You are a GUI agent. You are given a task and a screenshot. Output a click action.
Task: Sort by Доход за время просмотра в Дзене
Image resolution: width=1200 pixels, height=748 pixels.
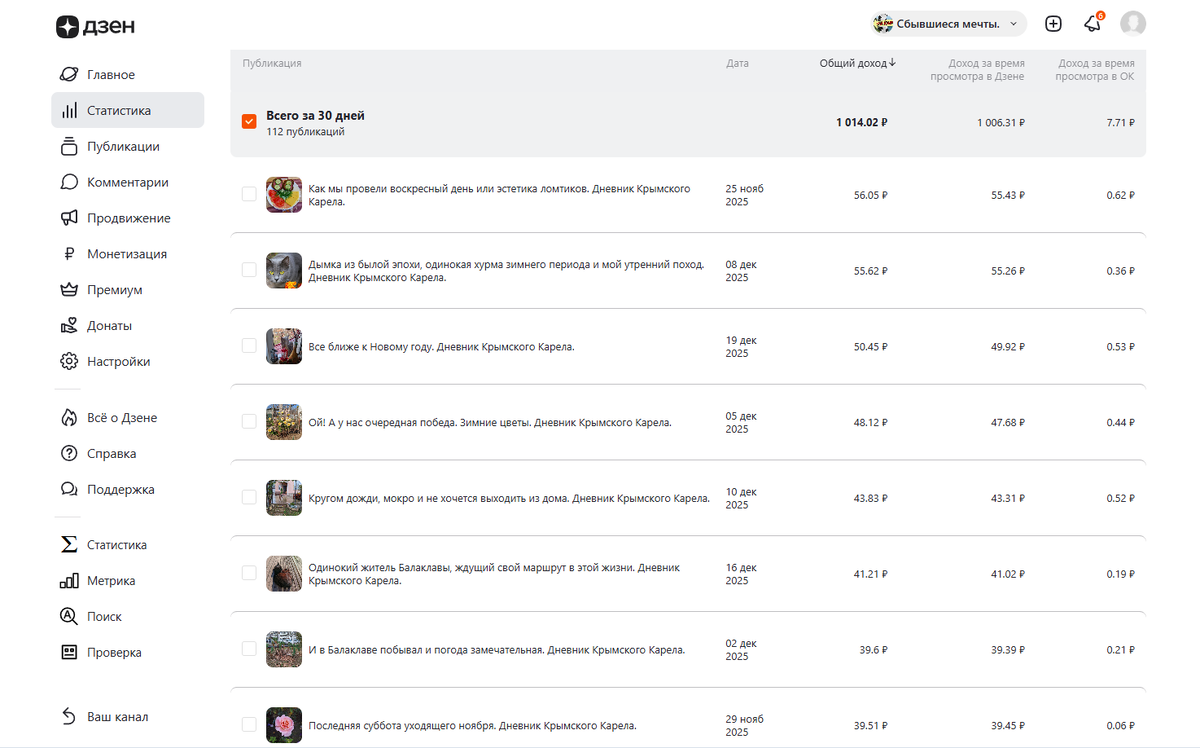977,69
